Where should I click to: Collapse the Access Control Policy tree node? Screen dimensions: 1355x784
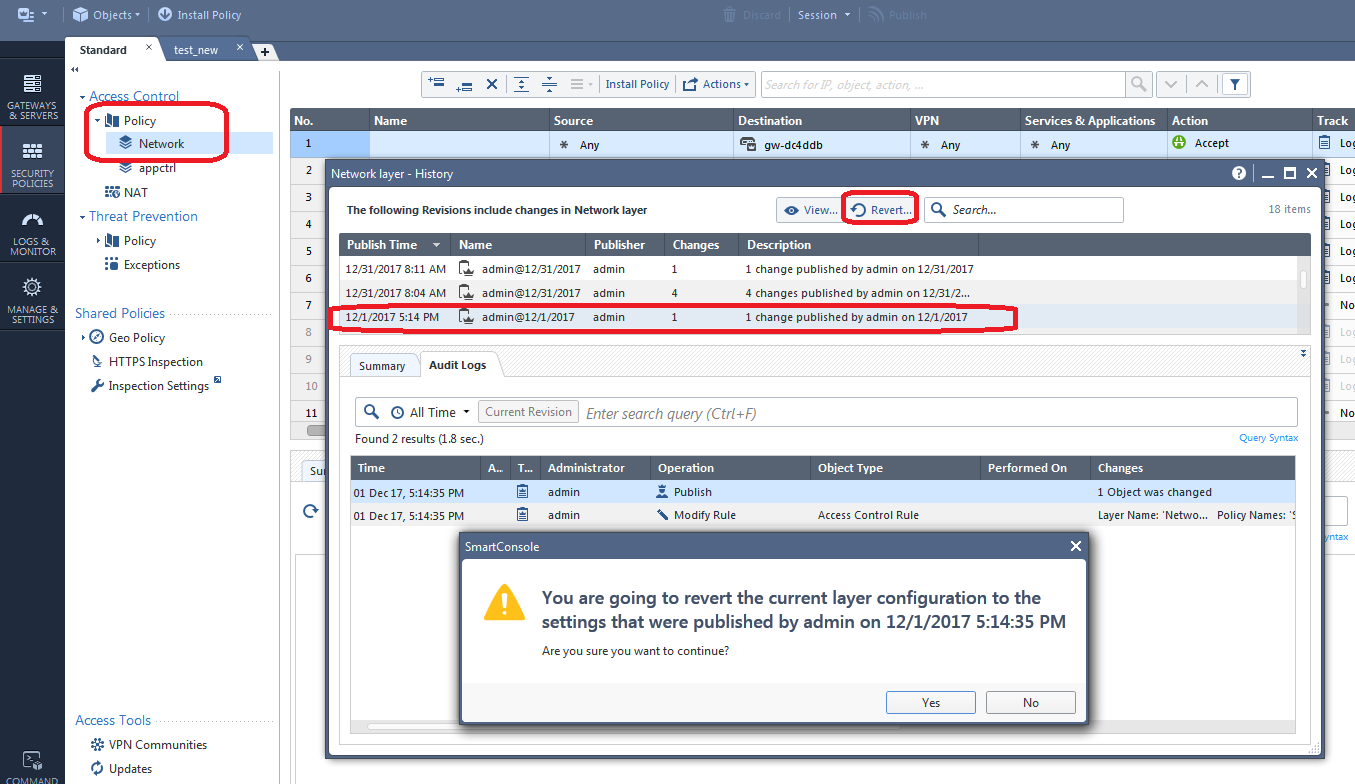click(x=97, y=121)
